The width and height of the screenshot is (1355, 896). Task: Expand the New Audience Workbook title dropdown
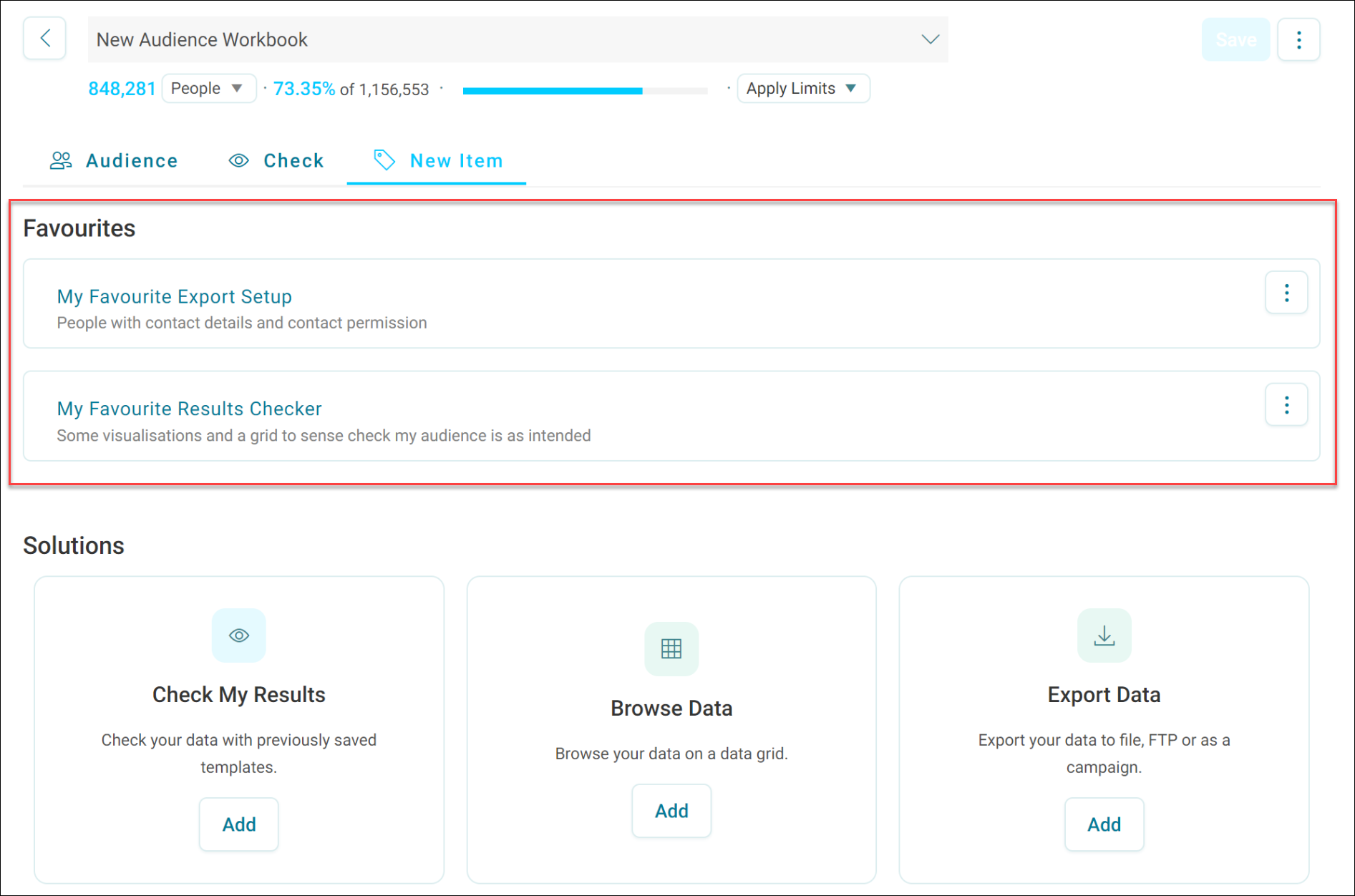click(930, 39)
